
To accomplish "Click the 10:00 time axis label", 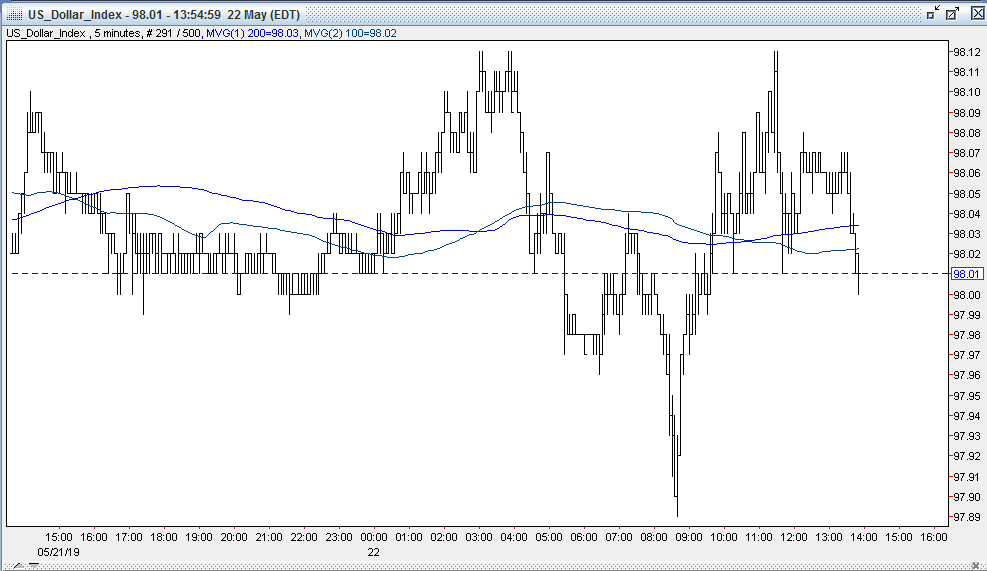I will pos(724,537).
